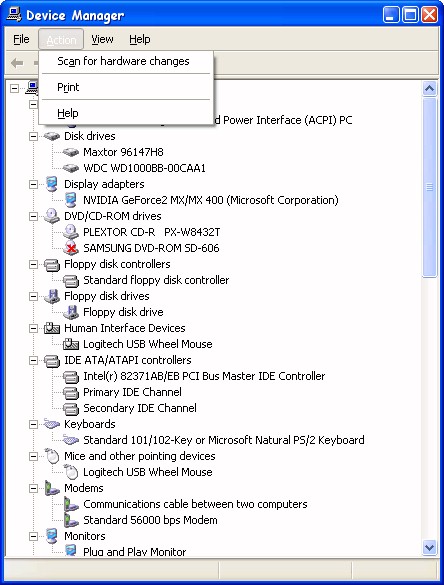Collapse the Monitors node
The image size is (444, 585).
coord(33,536)
